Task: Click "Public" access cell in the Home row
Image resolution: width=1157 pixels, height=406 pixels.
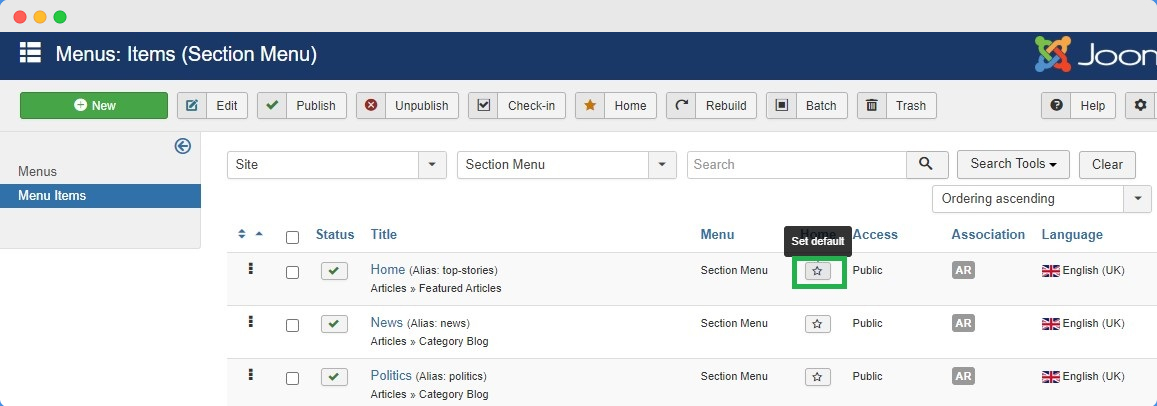Action: (867, 270)
